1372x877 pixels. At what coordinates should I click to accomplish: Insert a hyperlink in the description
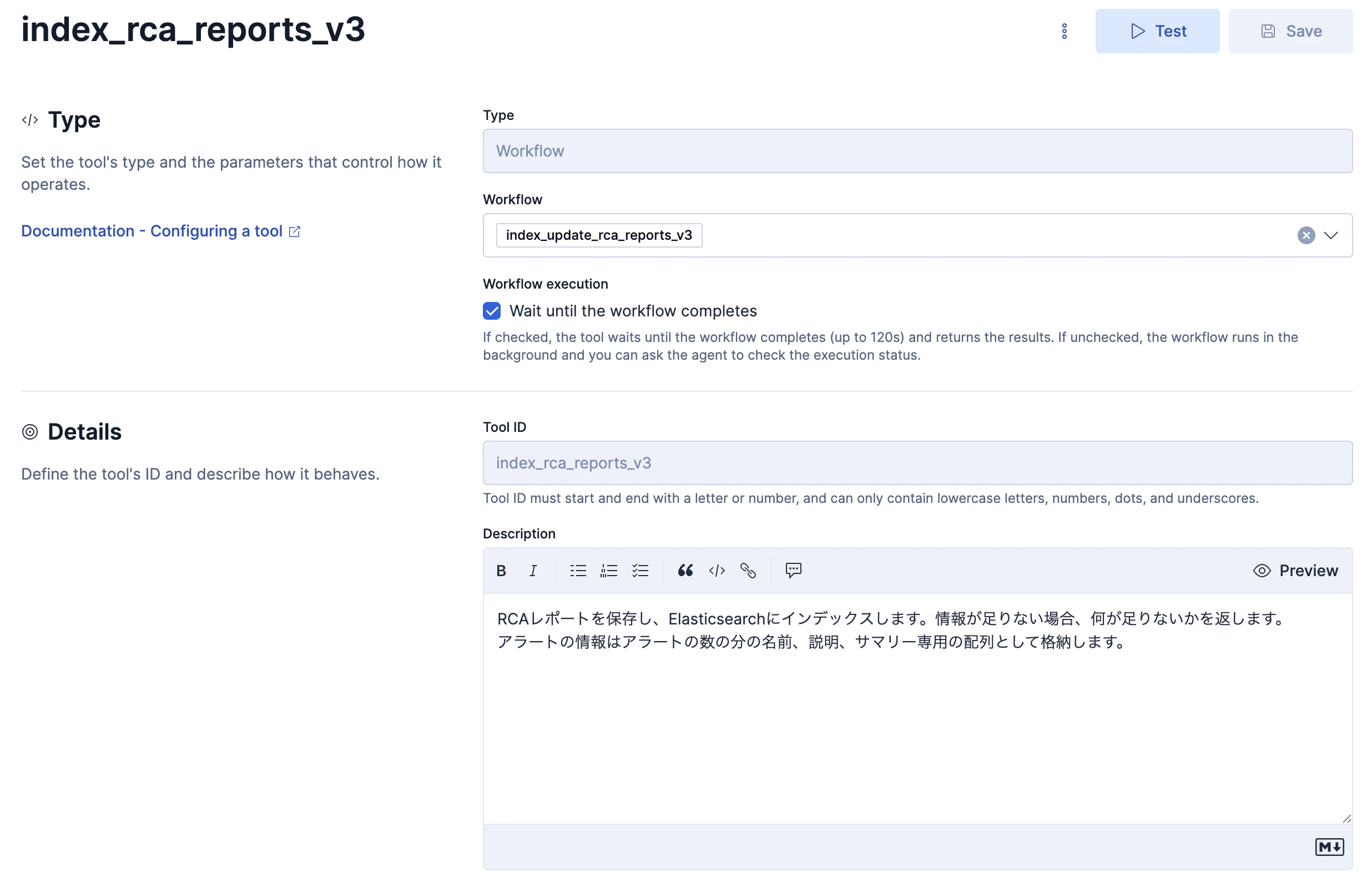[748, 571]
